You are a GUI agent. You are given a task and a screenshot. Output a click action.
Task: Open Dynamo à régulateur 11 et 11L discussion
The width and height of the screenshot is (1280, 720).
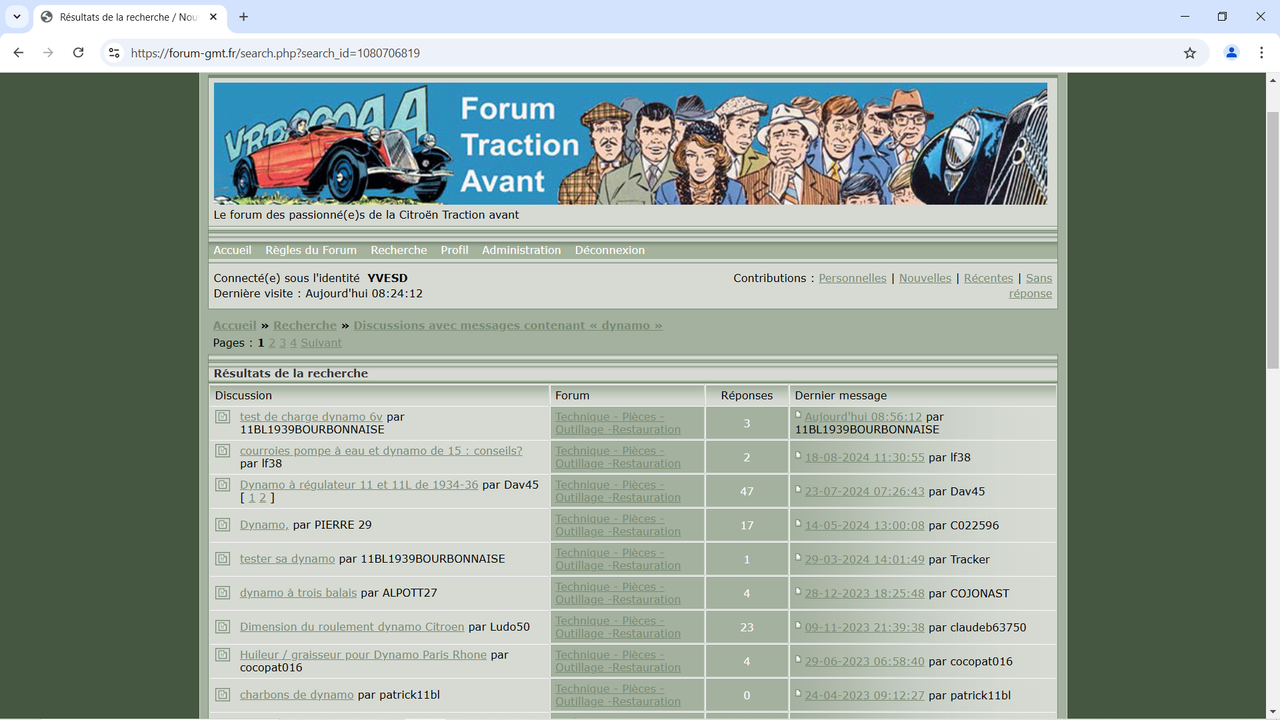tap(359, 485)
